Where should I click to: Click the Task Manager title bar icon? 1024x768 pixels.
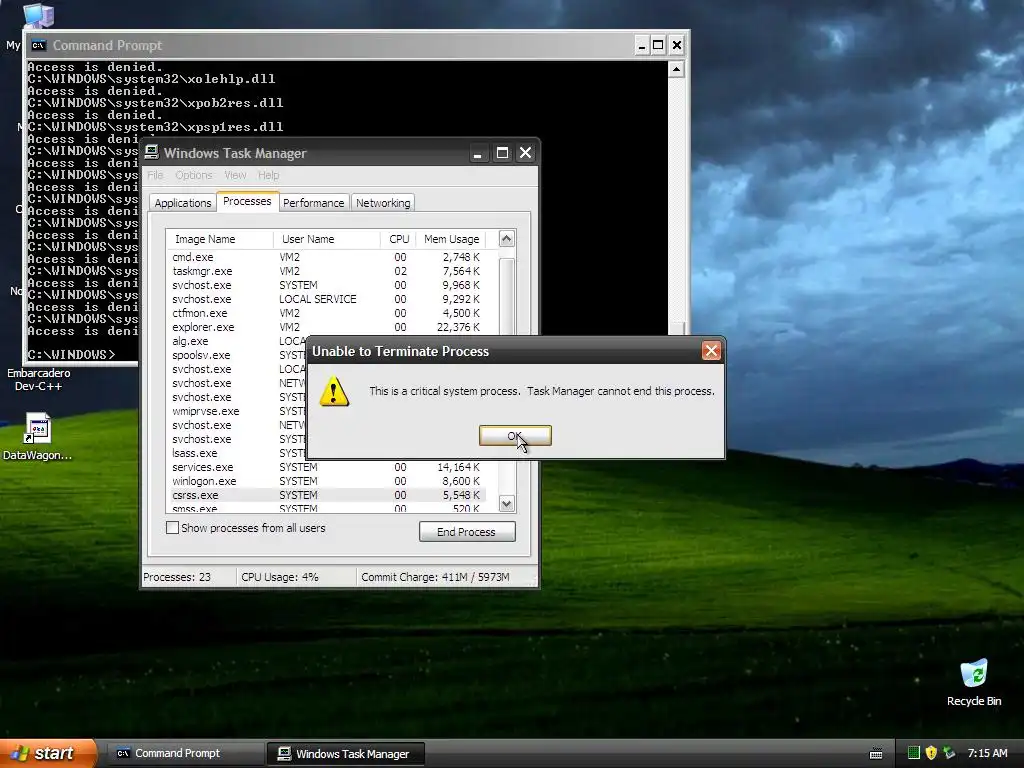click(x=152, y=152)
